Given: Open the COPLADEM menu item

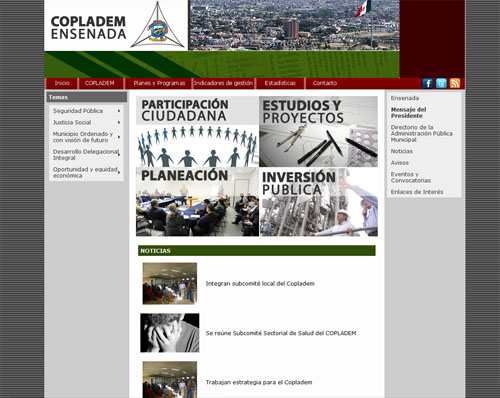Looking at the screenshot, I should click(x=100, y=83).
